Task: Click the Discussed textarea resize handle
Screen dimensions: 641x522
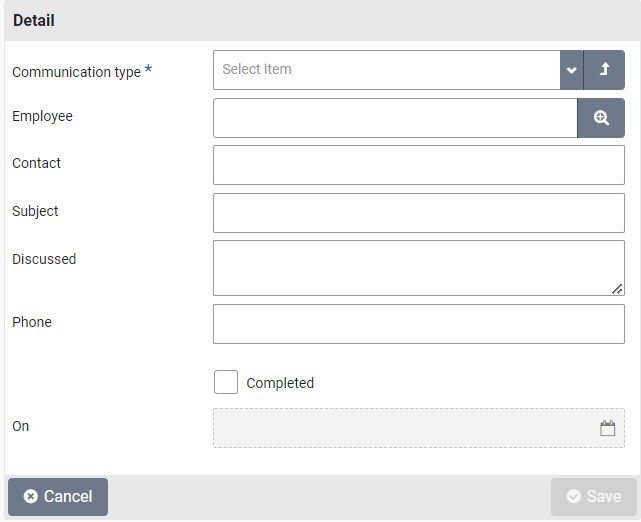Action: coord(618,289)
